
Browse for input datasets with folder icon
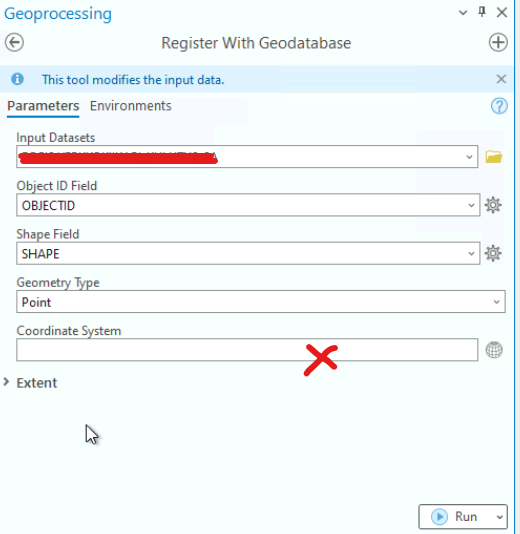tap(494, 157)
